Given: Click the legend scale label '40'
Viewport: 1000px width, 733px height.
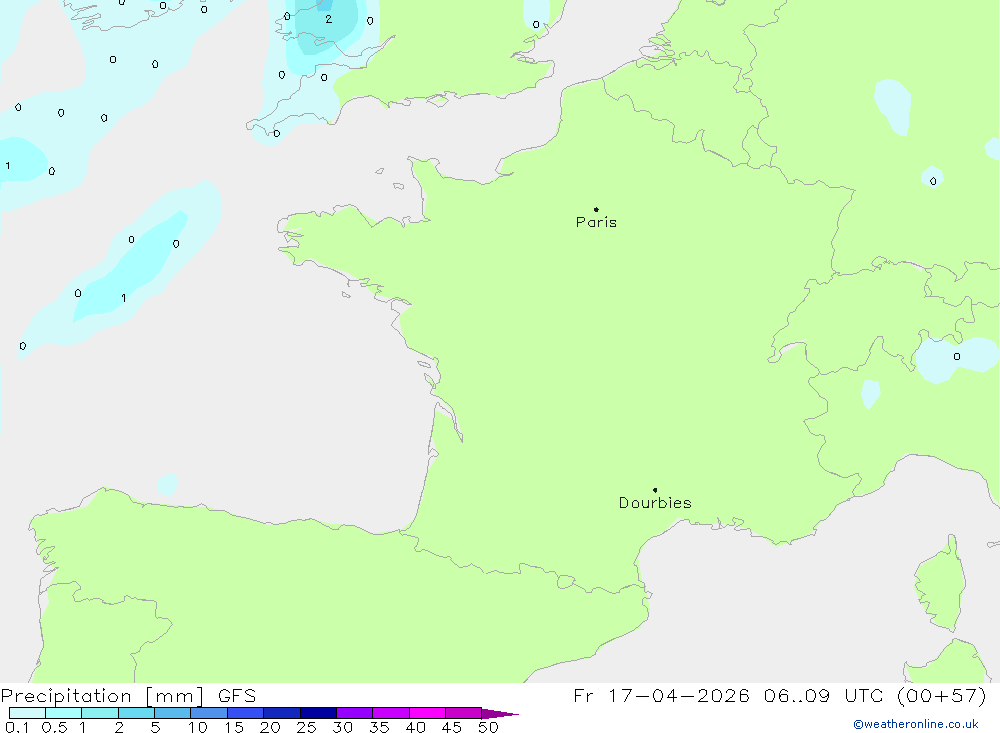Looking at the screenshot, I should point(415,727).
